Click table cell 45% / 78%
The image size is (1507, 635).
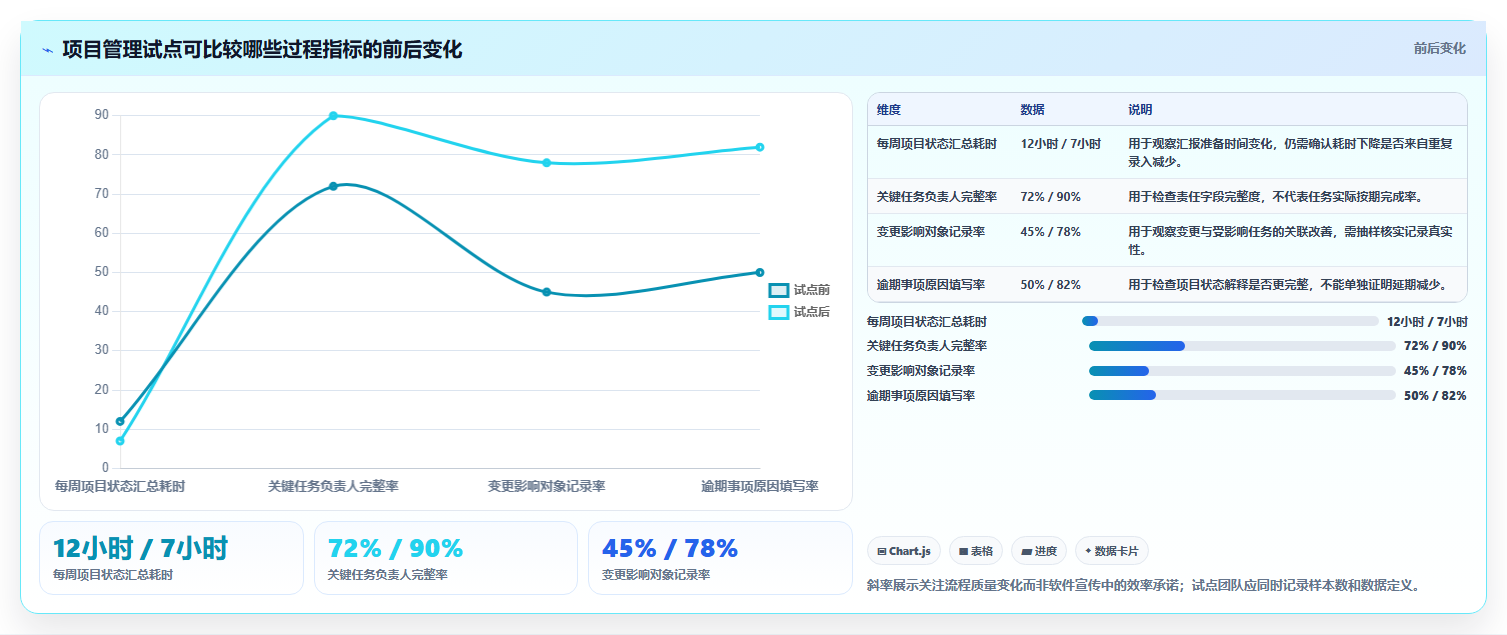[1050, 232]
